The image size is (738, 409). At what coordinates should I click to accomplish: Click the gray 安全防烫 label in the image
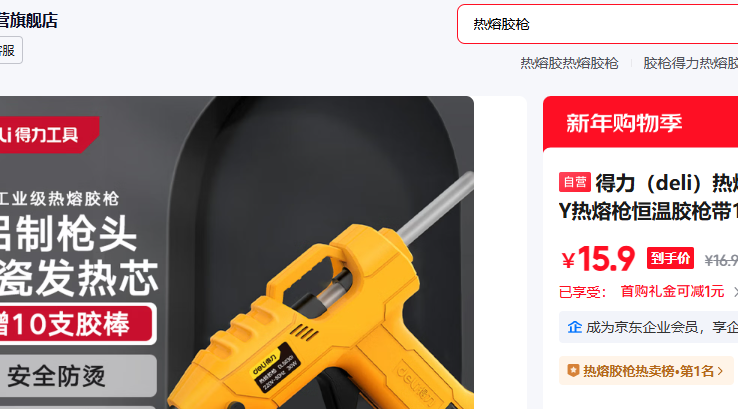tap(77, 376)
